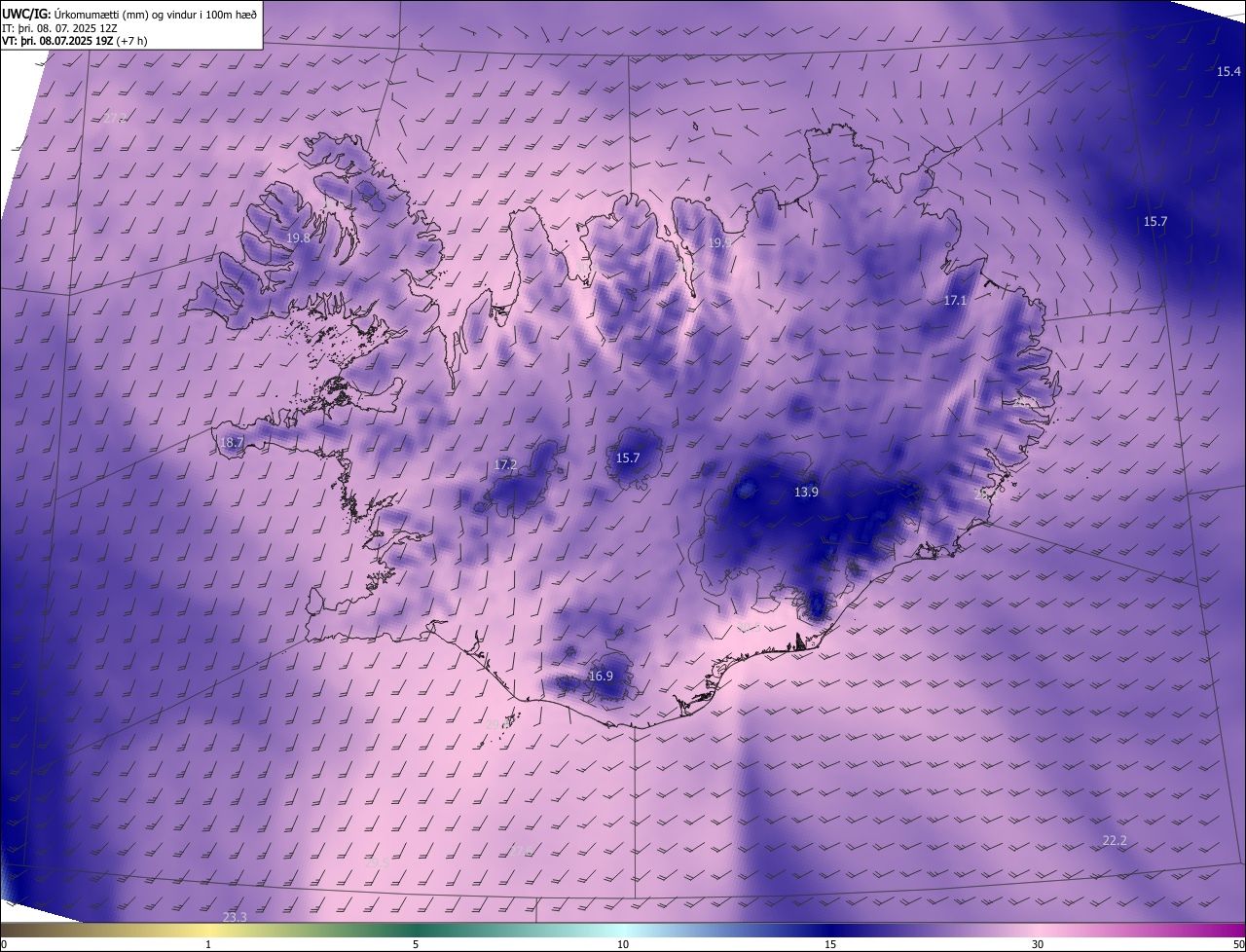The width and height of the screenshot is (1246, 952).
Task: Click the color scale label 10
Action: [623, 944]
